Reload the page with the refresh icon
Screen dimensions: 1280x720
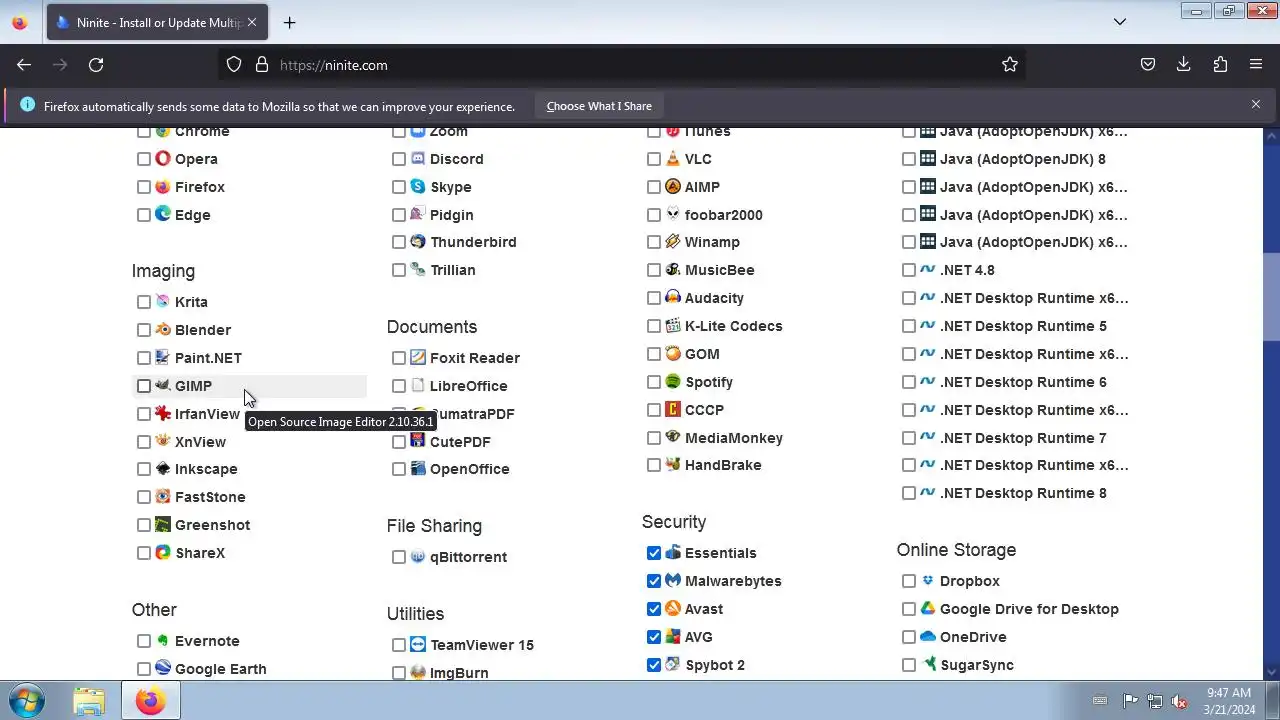[96, 65]
